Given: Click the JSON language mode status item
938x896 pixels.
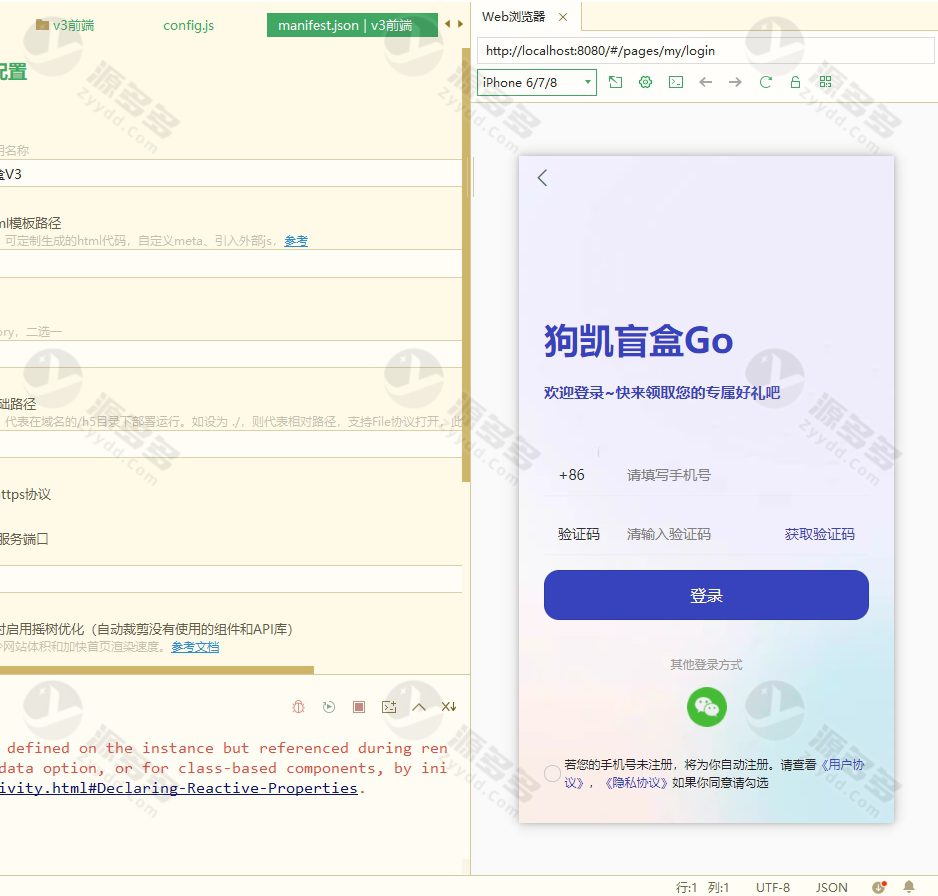Looking at the screenshot, I should (x=832, y=887).
